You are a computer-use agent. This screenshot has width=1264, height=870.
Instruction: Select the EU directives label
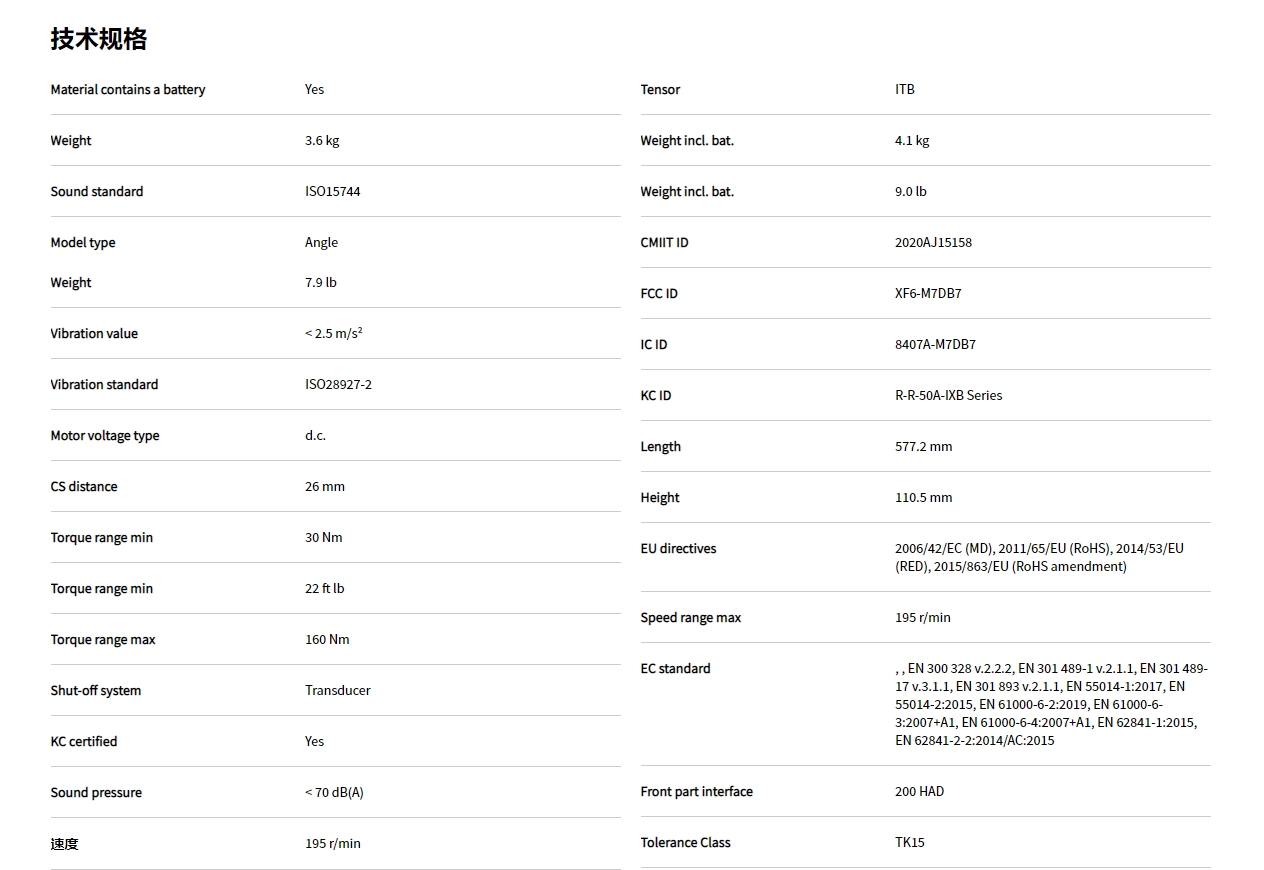pyautogui.click(x=678, y=549)
